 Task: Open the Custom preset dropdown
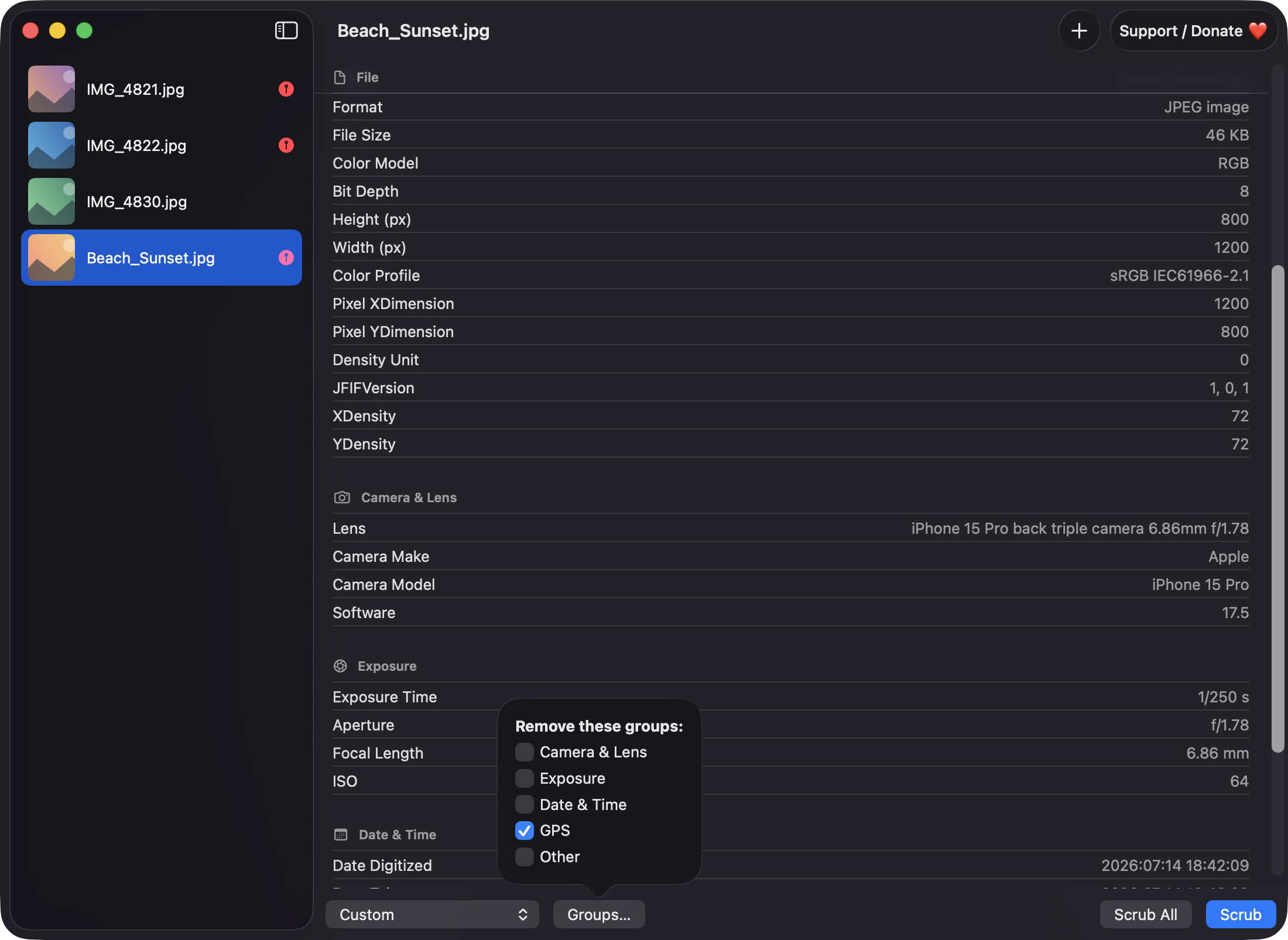(432, 914)
